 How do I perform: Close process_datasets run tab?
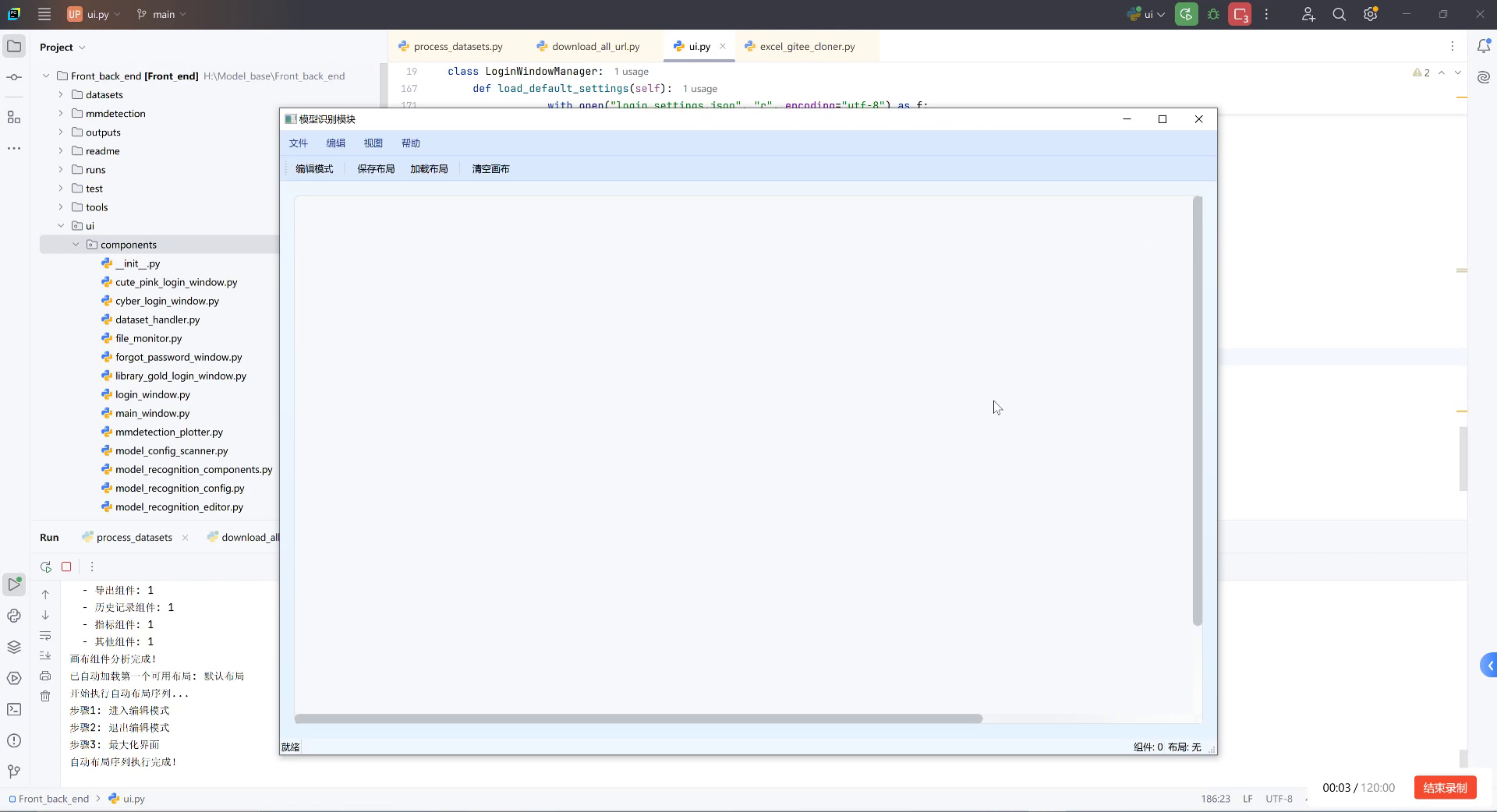185,538
